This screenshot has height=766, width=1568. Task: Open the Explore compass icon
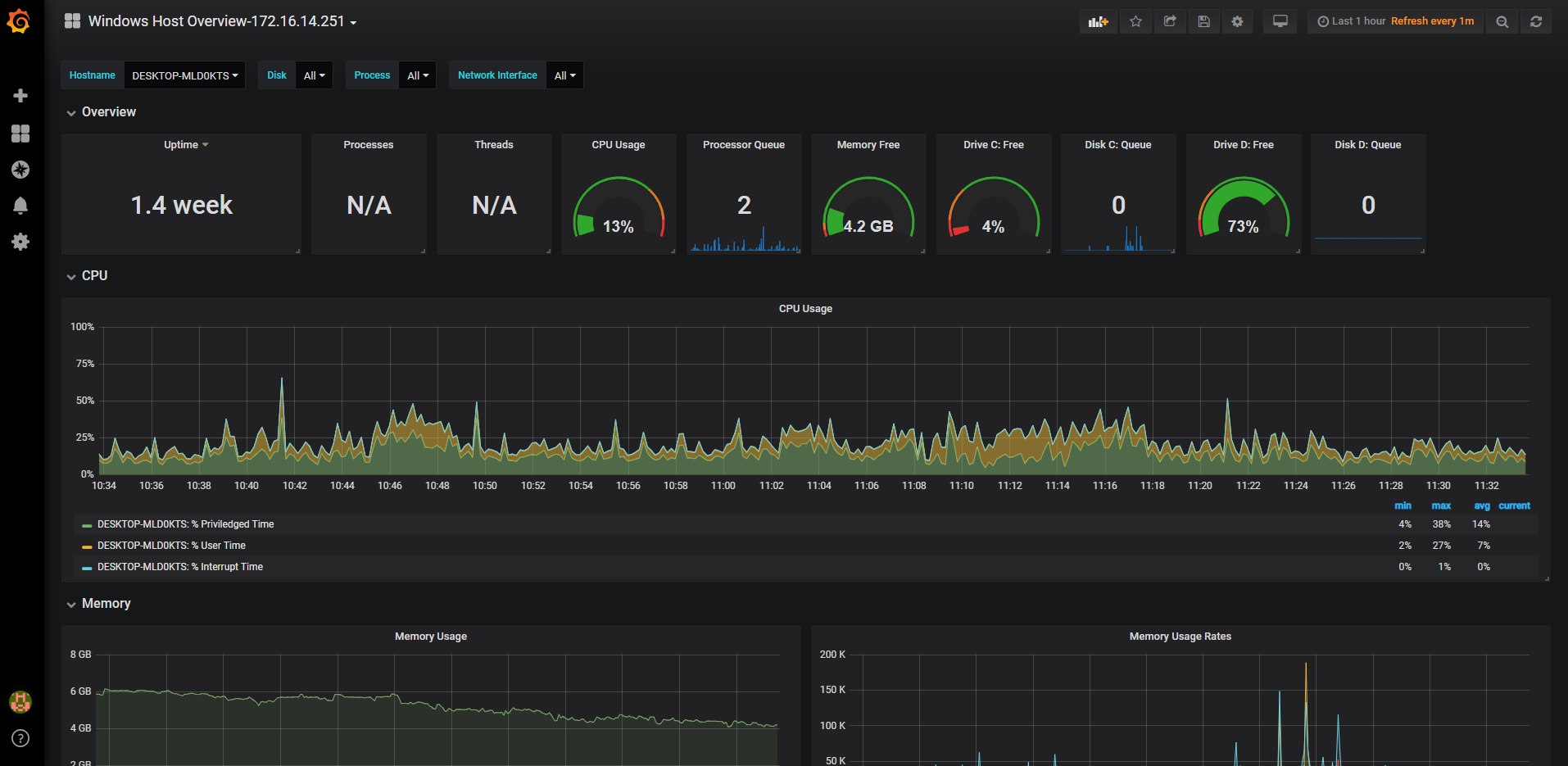(x=20, y=170)
